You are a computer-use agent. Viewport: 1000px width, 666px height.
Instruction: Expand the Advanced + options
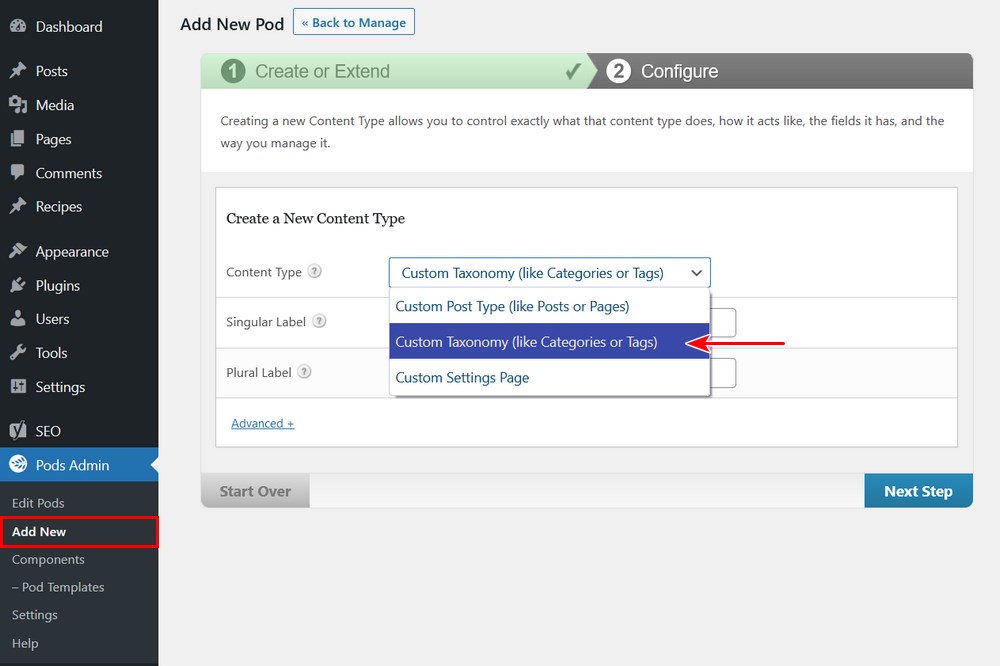pos(262,424)
